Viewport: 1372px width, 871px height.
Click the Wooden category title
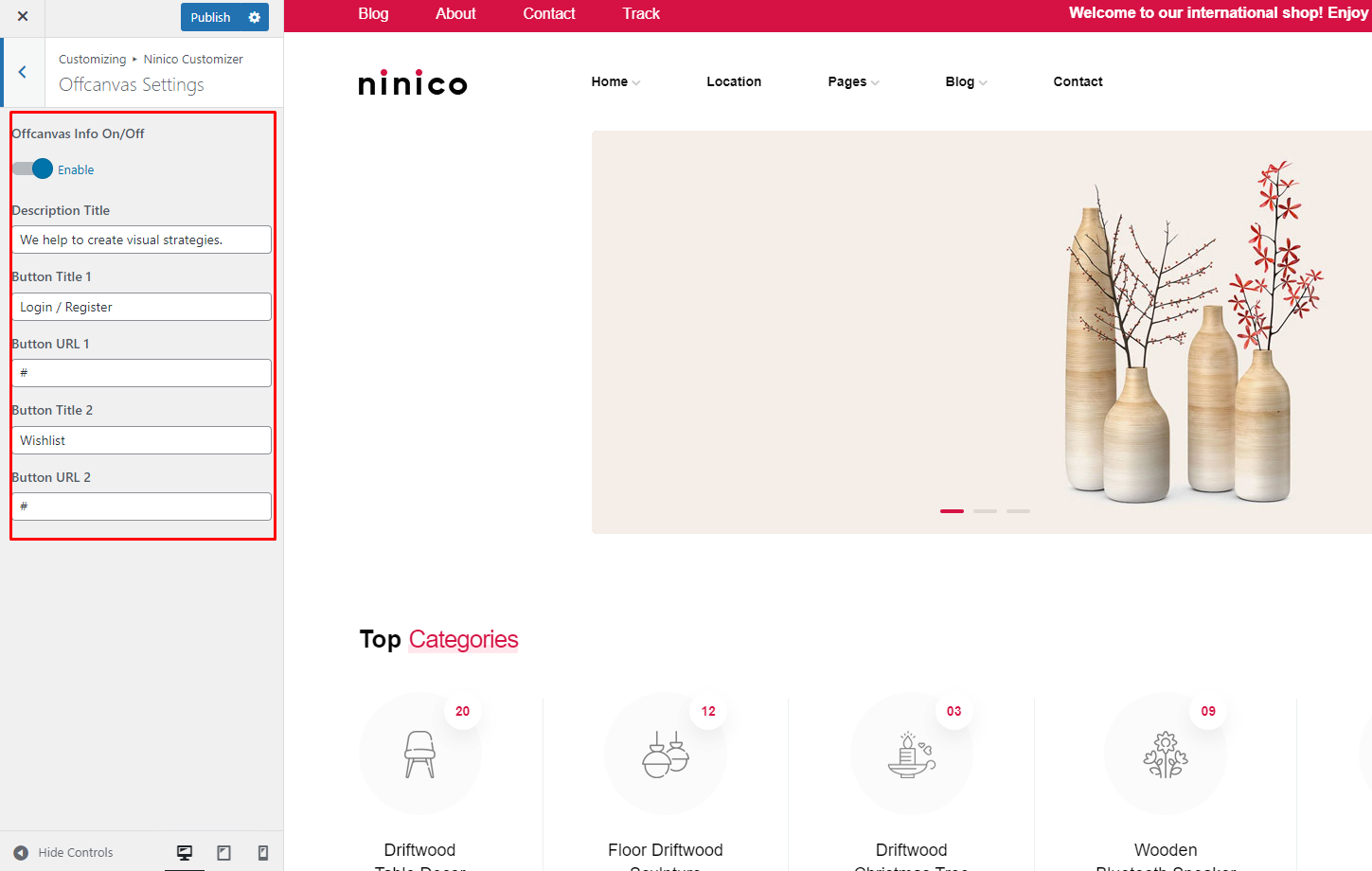click(x=1166, y=856)
